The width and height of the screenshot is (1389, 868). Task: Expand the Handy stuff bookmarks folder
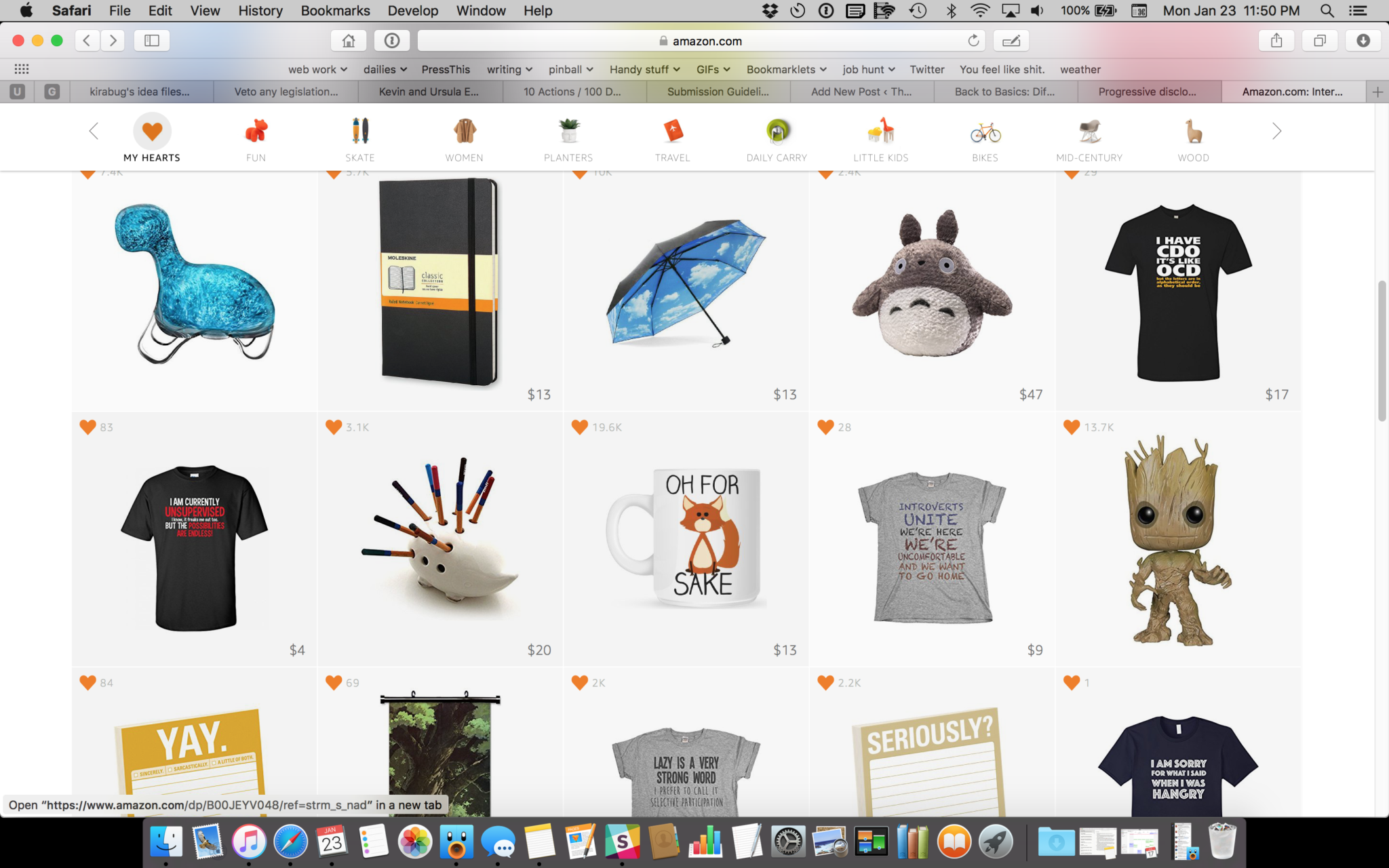pos(644,69)
